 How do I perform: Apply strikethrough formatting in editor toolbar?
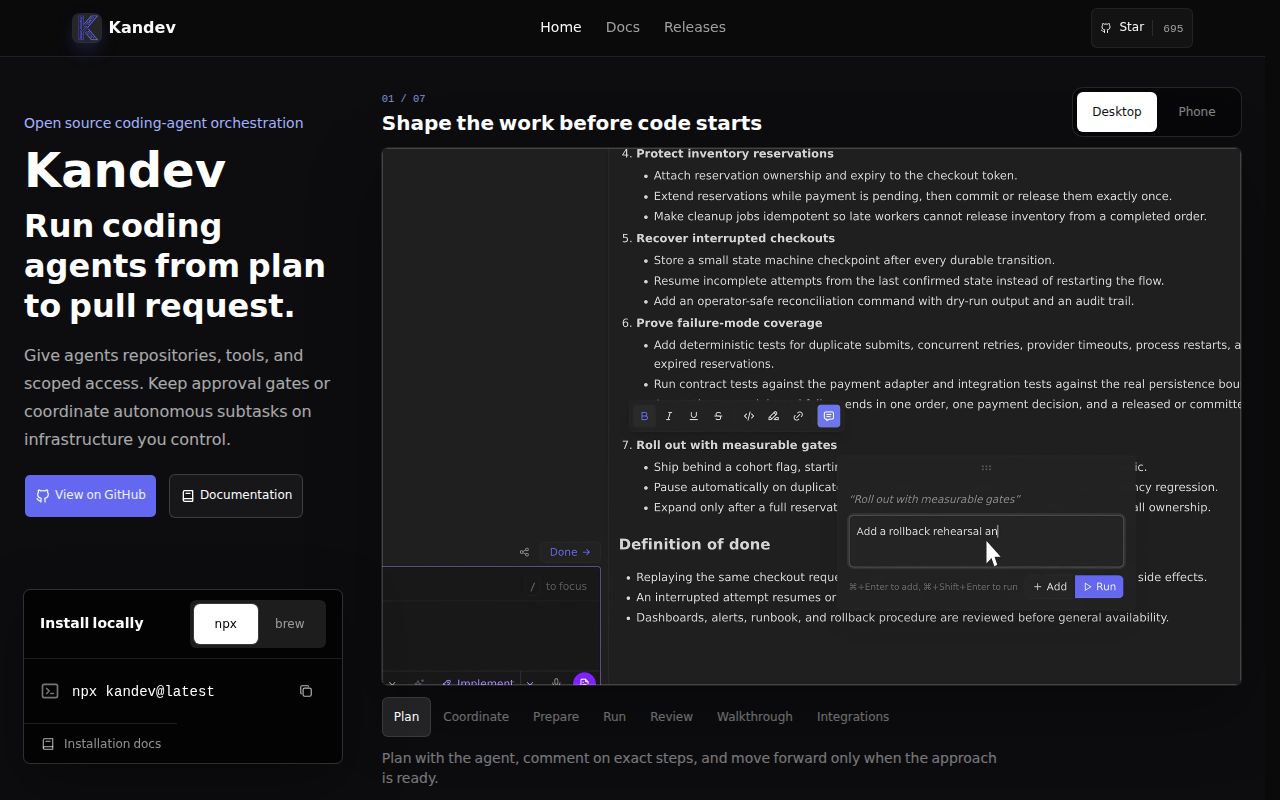(x=718, y=416)
